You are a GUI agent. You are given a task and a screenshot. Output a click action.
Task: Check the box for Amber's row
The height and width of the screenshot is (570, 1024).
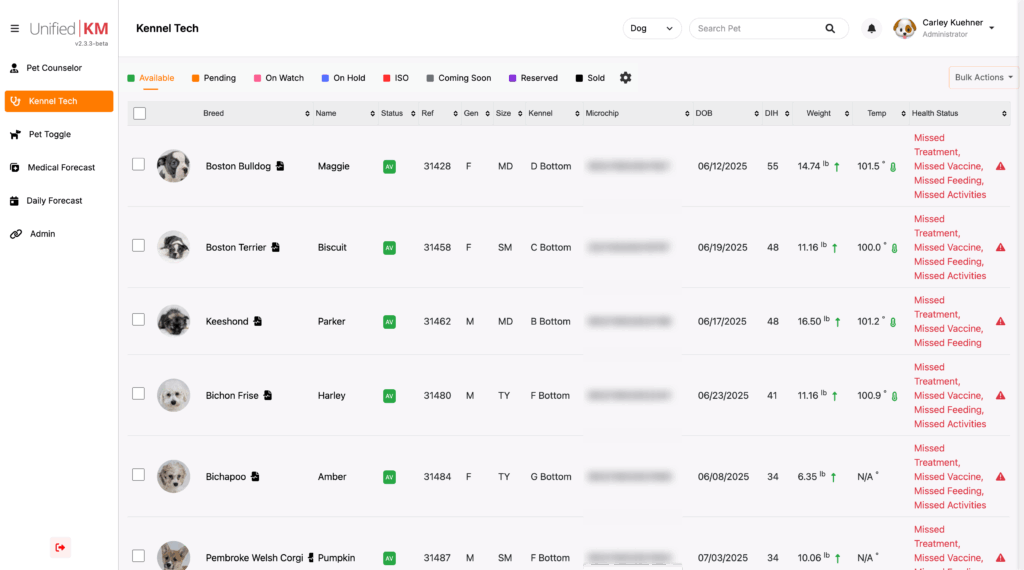138,475
